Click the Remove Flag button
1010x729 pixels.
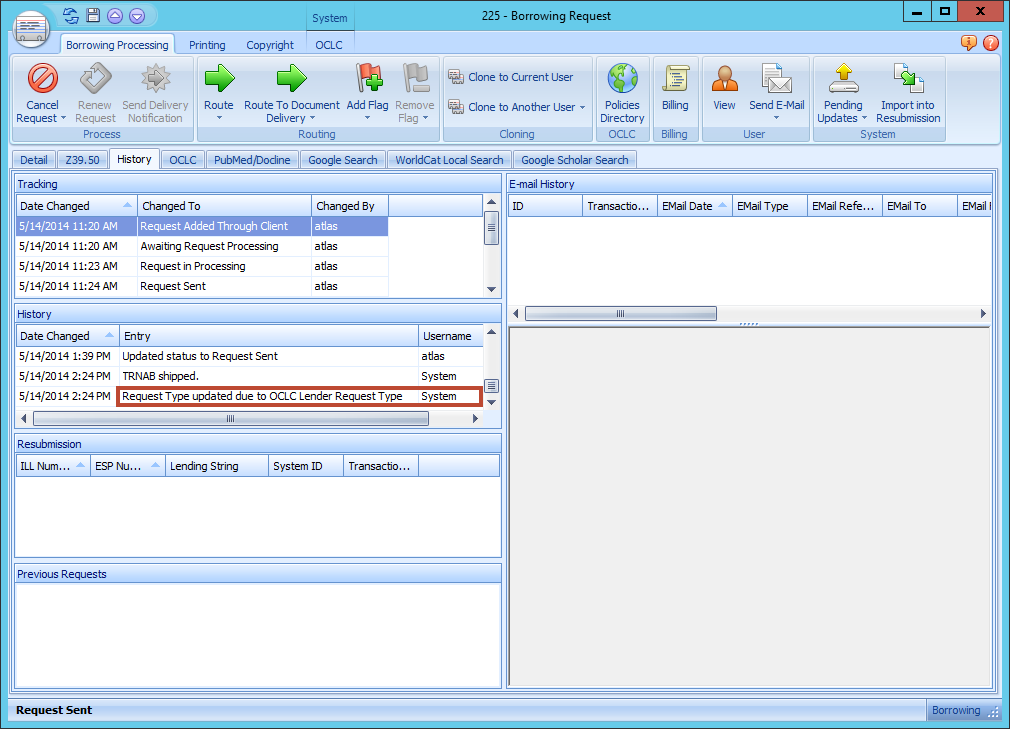(x=414, y=92)
